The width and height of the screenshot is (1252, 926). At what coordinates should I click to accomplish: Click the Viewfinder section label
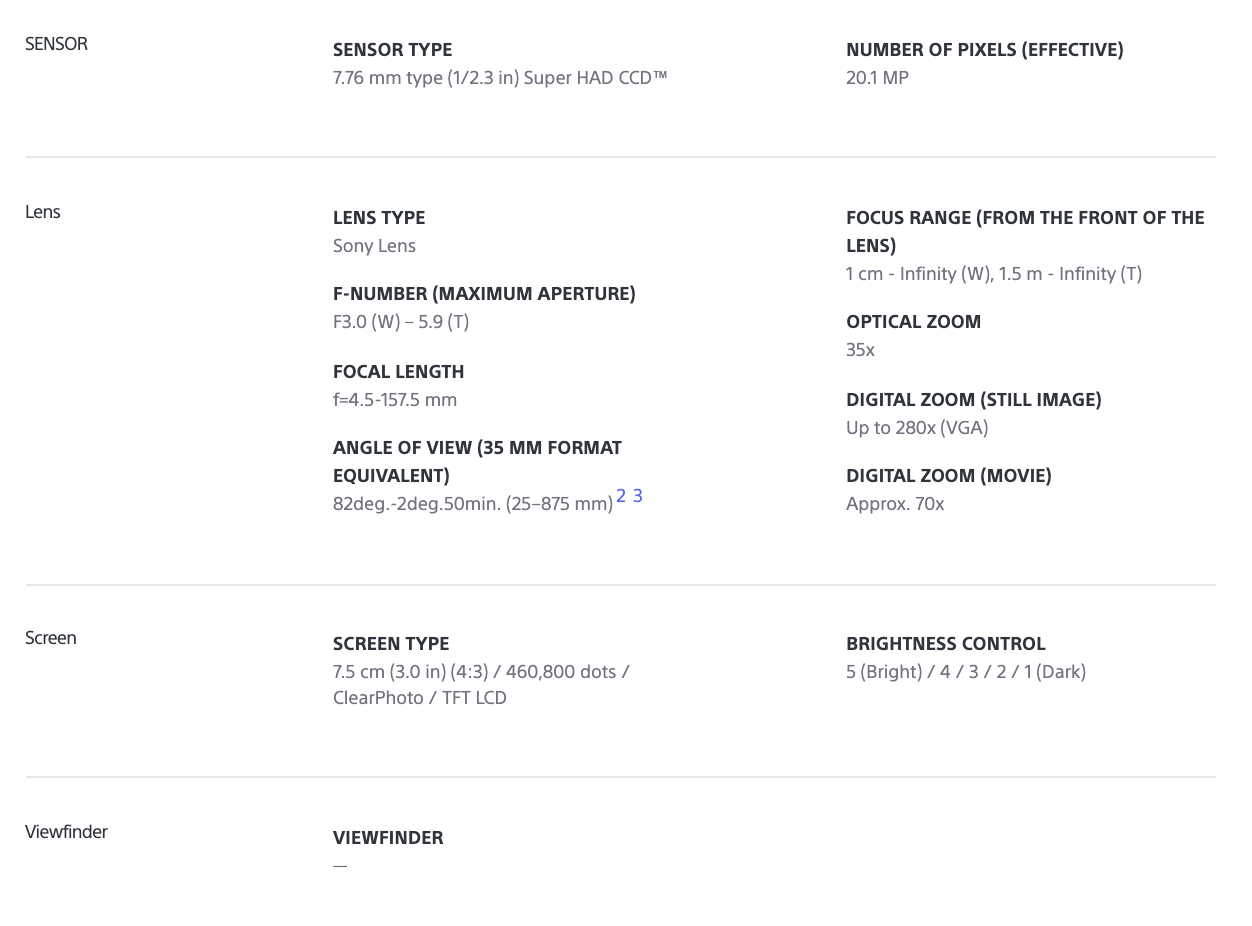tap(66, 832)
